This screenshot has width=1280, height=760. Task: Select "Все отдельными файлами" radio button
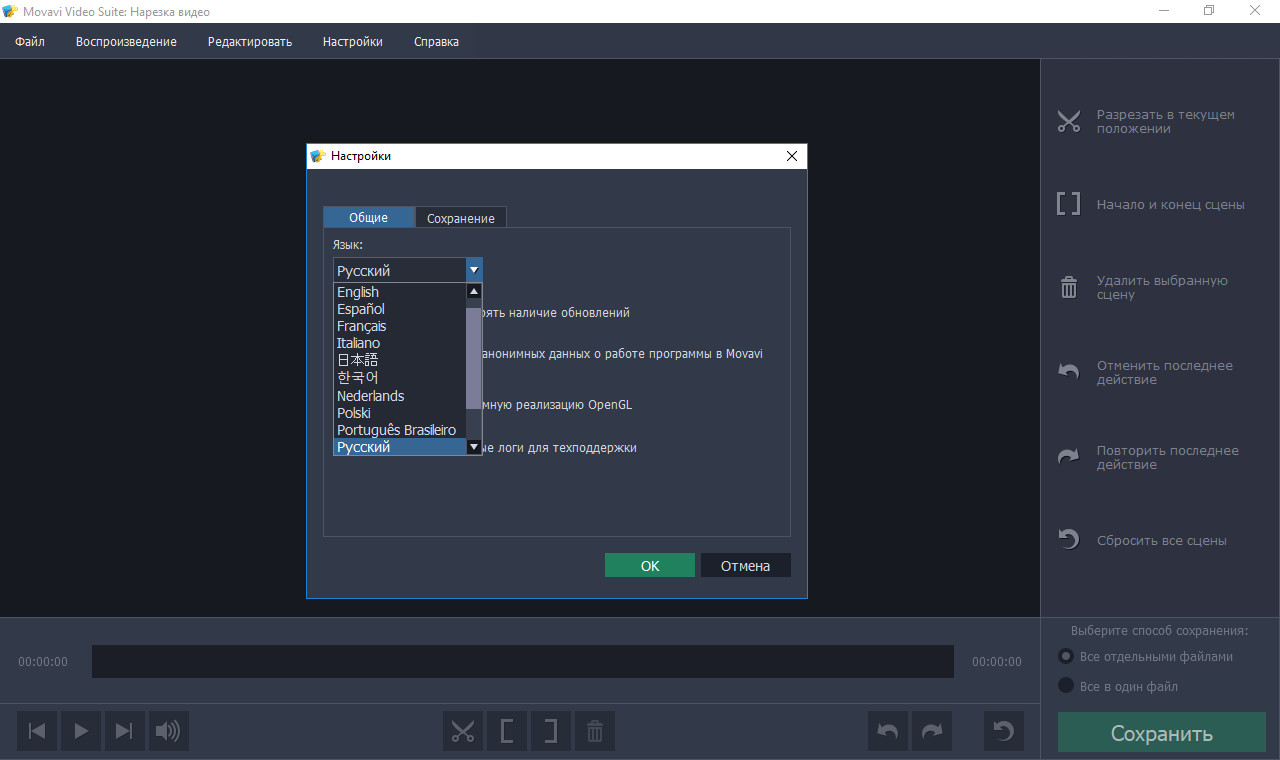(x=1066, y=657)
